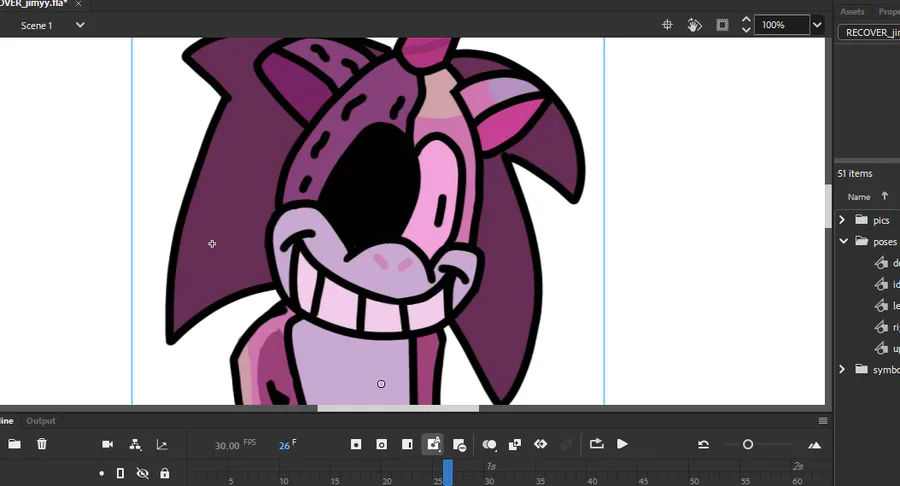This screenshot has height=486, width=900.
Task: Click the 100% zoom input field
Action: tap(781, 25)
